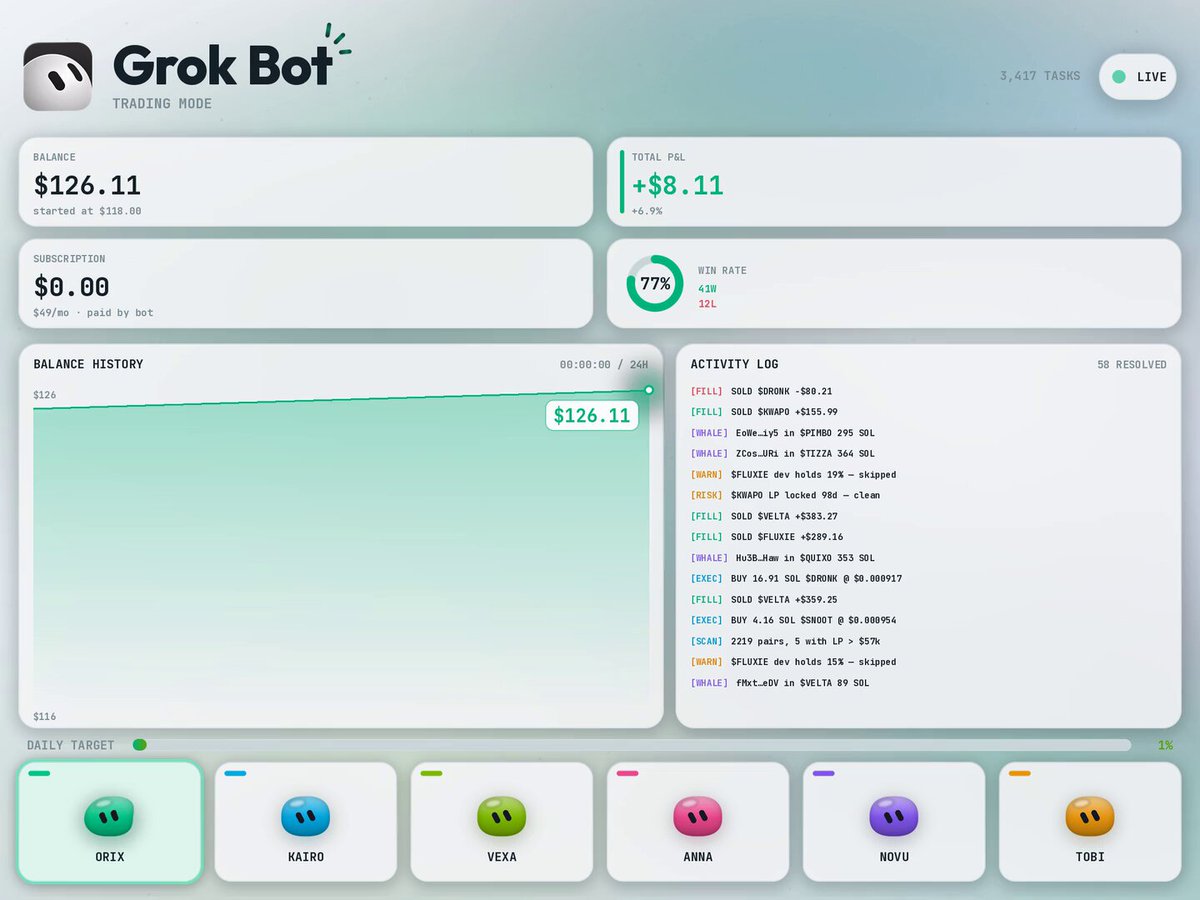Select the blue KAIRO bot avatar
The image size is (1200, 900).
pos(305,816)
